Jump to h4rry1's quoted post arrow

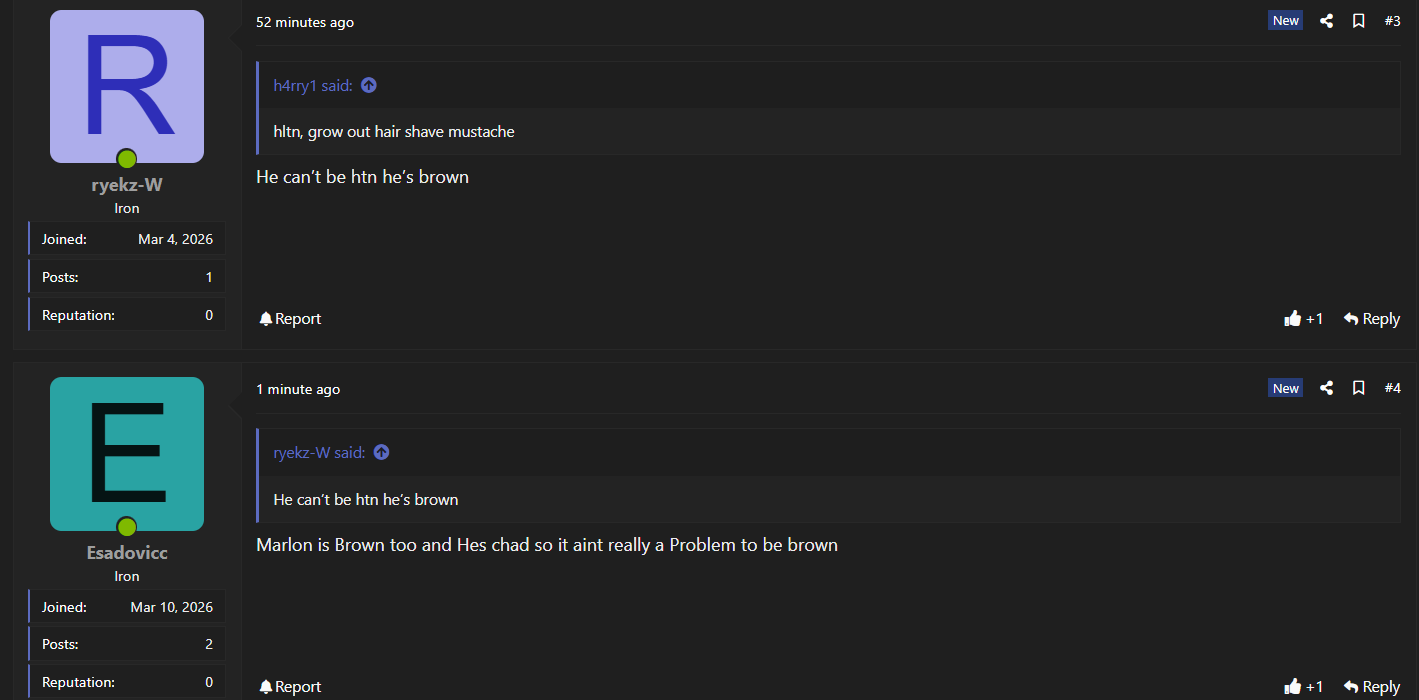369,86
